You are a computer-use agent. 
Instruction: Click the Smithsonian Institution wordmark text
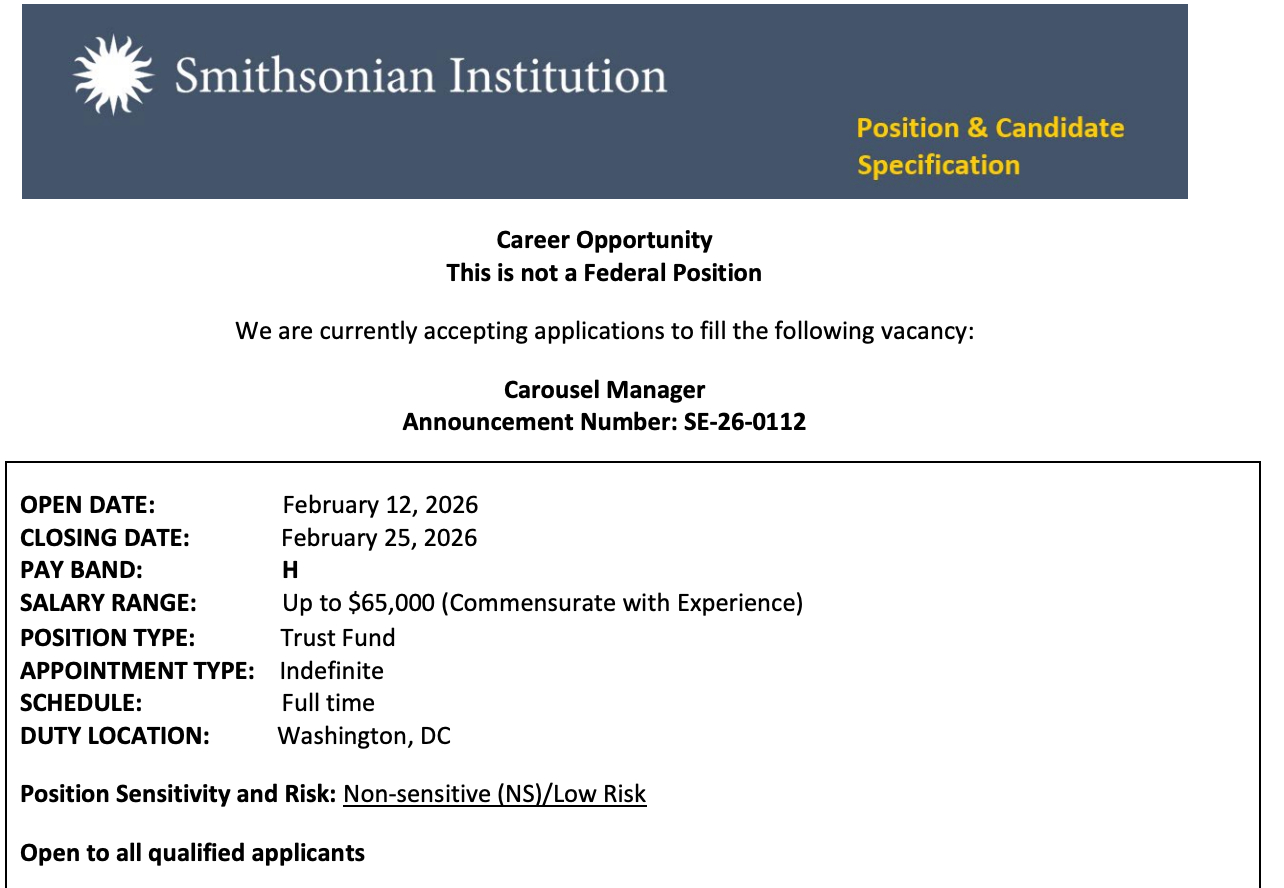pos(421,76)
